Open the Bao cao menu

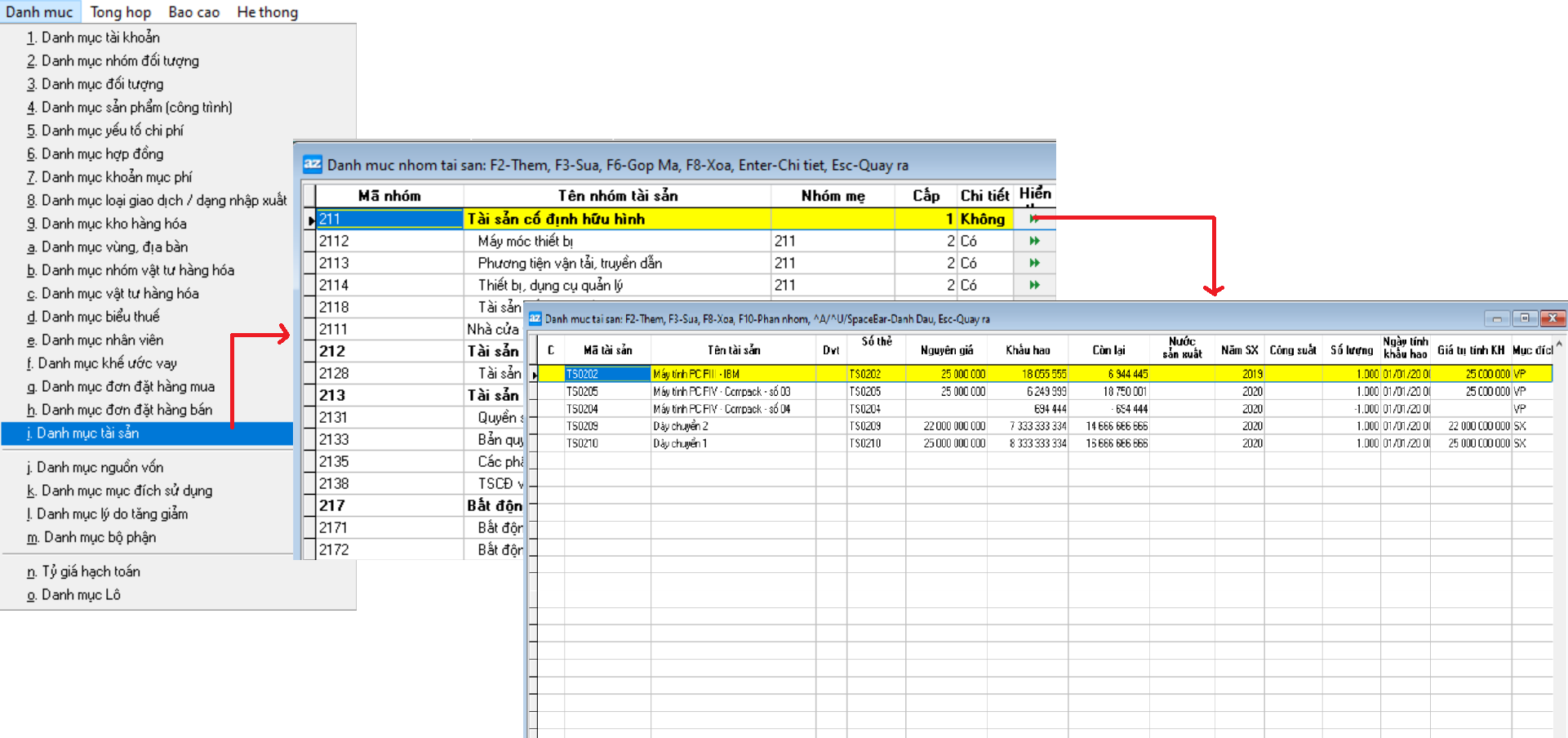point(193,12)
